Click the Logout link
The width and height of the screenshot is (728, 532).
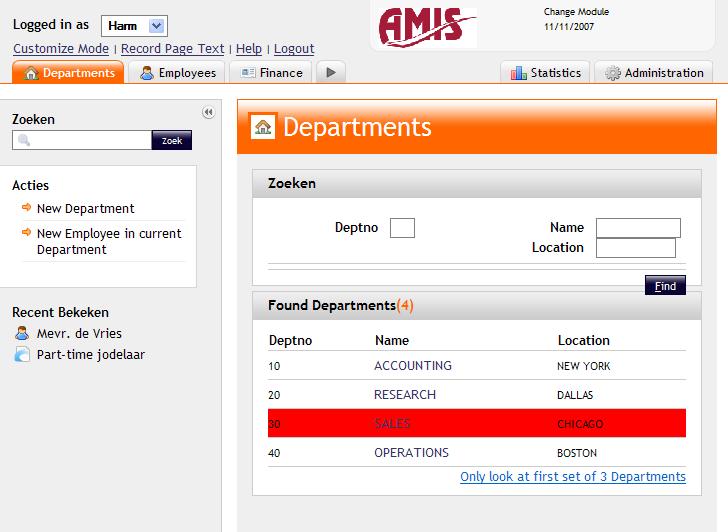[x=294, y=48]
